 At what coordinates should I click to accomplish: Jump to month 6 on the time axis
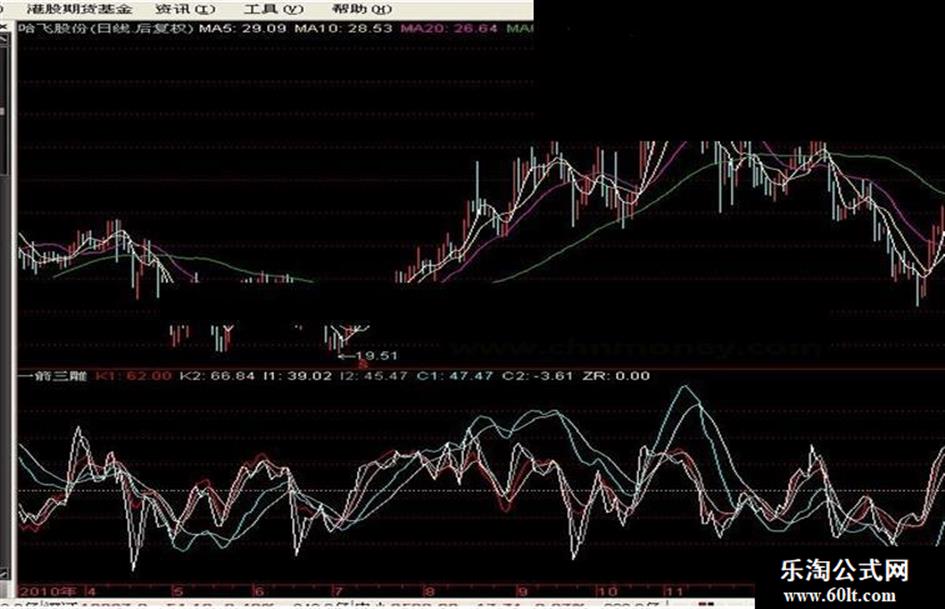coord(259,592)
